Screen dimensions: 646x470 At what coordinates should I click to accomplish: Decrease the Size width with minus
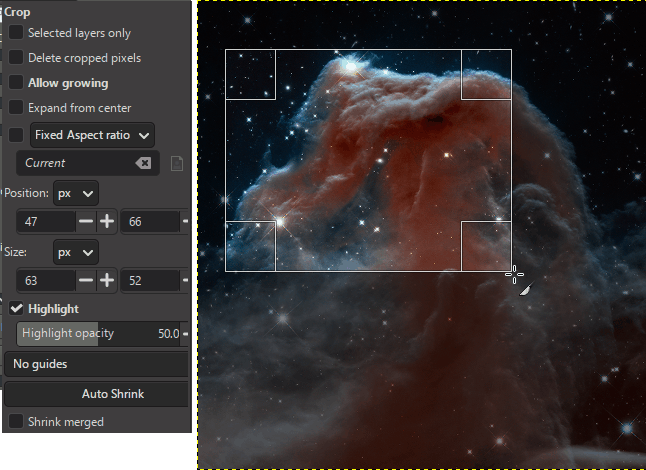(86, 281)
